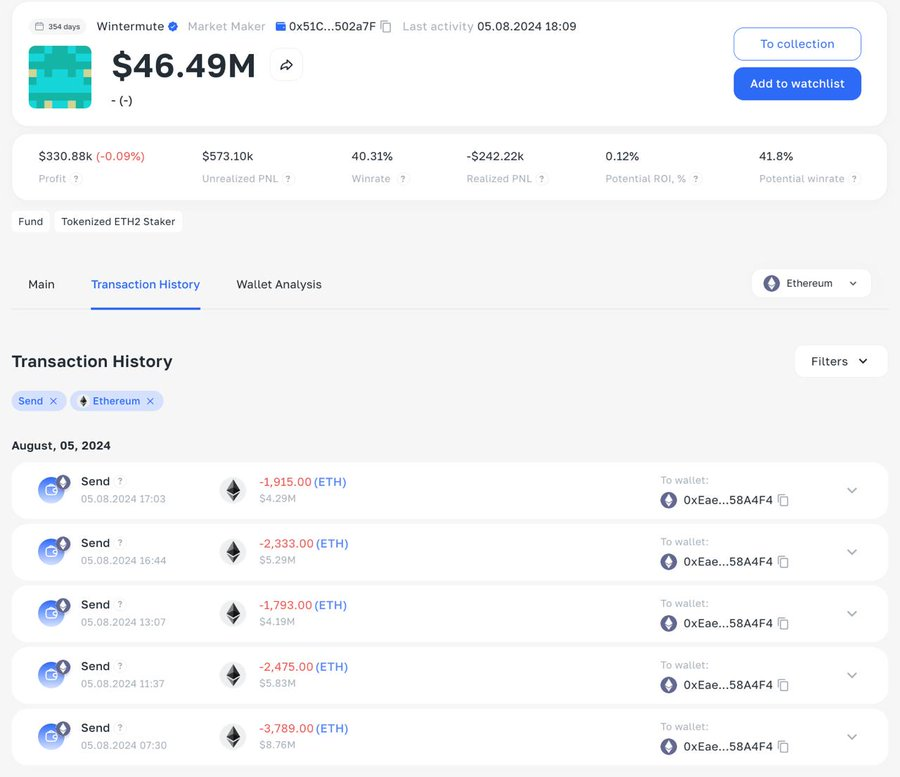This screenshot has height=777, width=900.
Task: Show the Winrate help tooltip
Action: click(403, 178)
